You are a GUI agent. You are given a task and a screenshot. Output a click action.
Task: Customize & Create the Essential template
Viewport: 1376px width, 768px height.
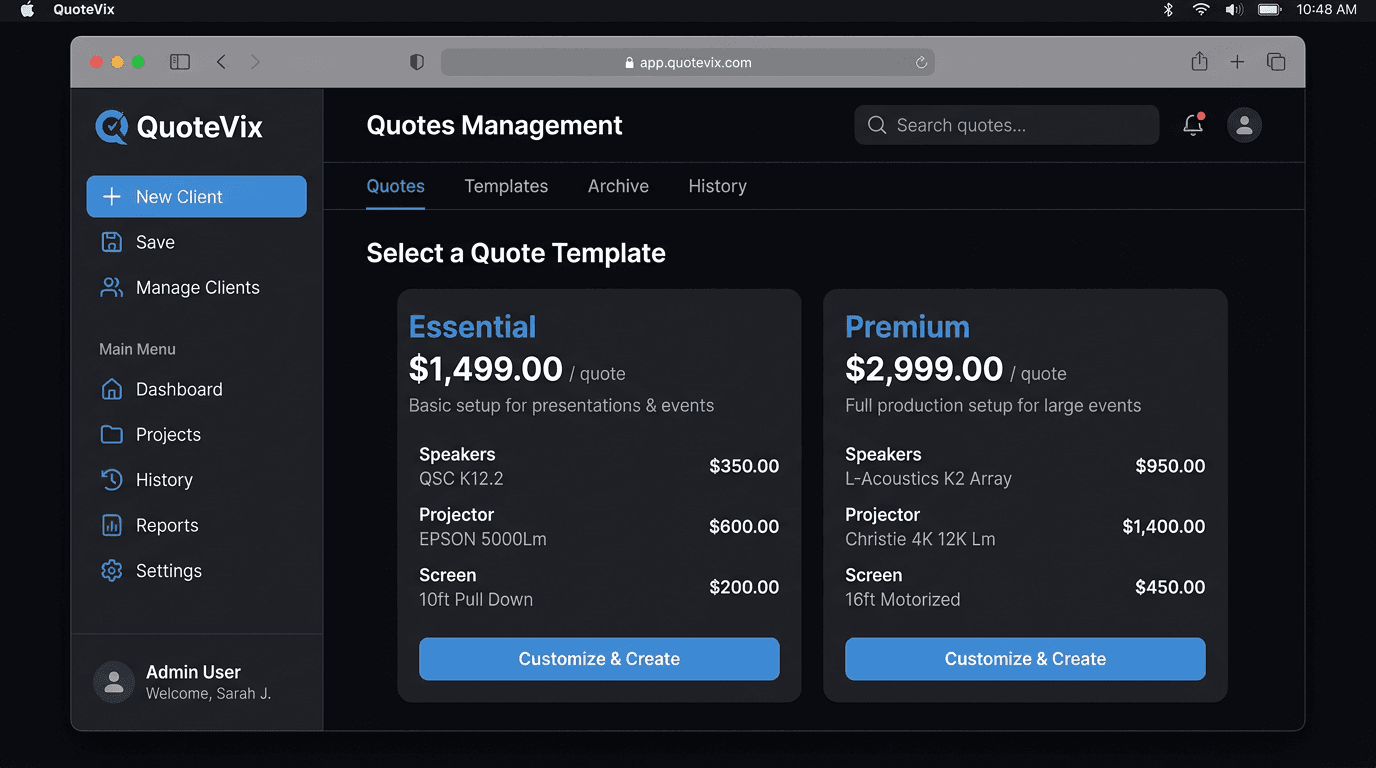coord(598,659)
